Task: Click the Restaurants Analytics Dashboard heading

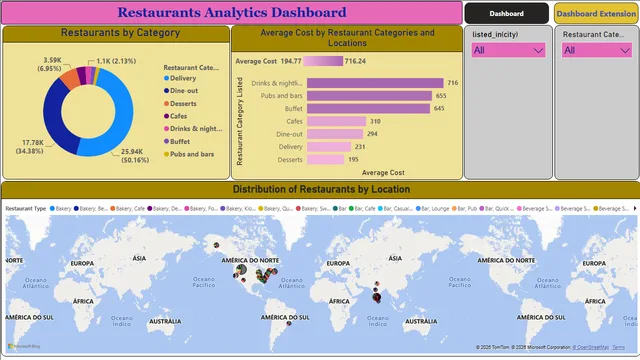Action: (232, 12)
